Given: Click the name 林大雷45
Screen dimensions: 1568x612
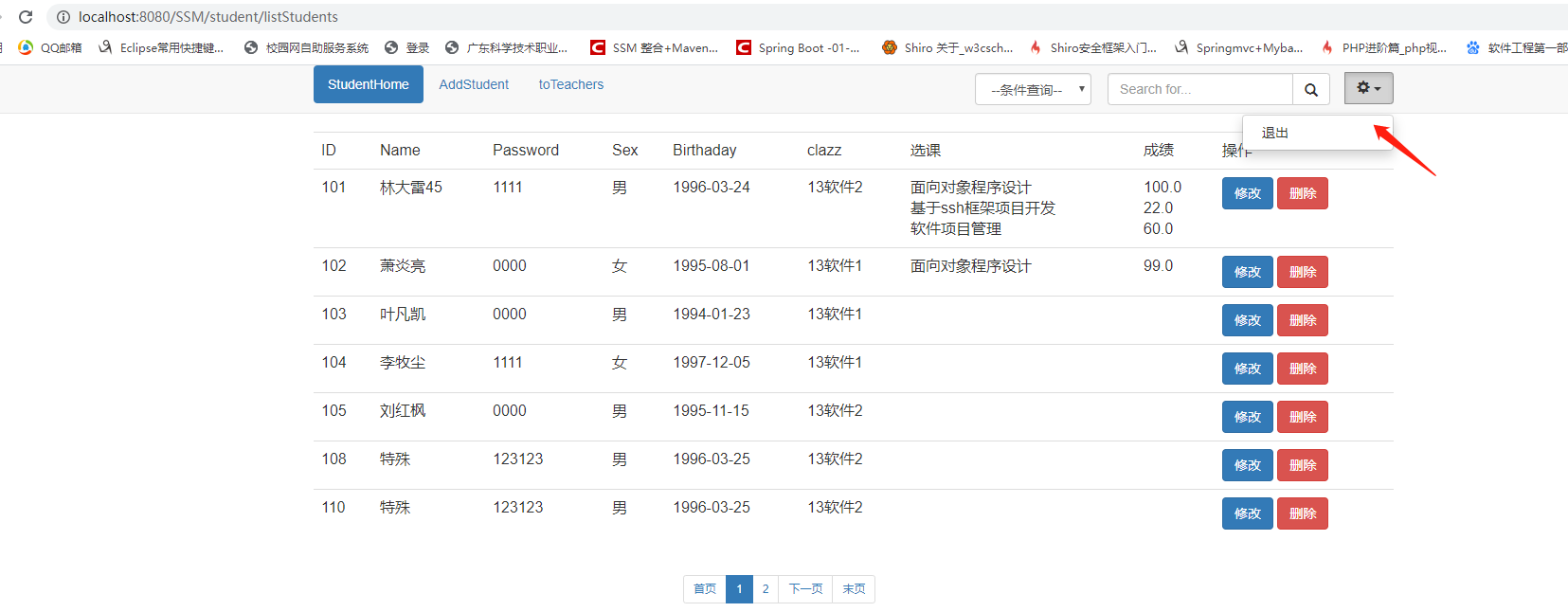Looking at the screenshot, I should click(x=411, y=188).
